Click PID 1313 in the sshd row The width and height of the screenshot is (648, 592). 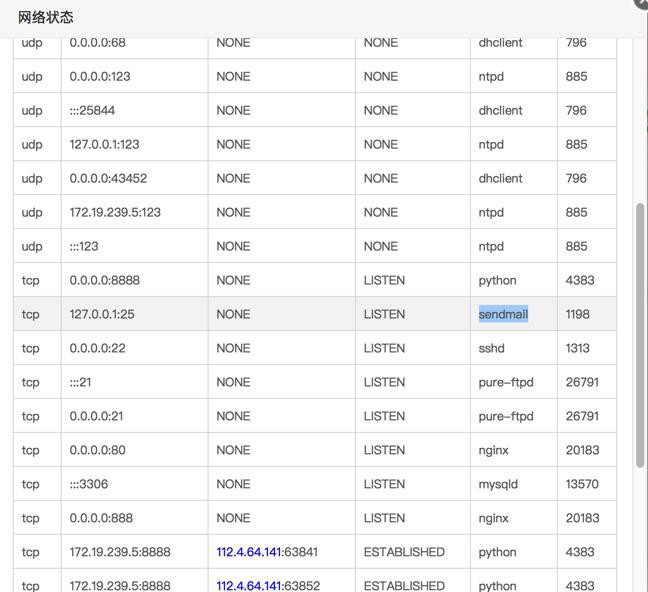pos(577,348)
